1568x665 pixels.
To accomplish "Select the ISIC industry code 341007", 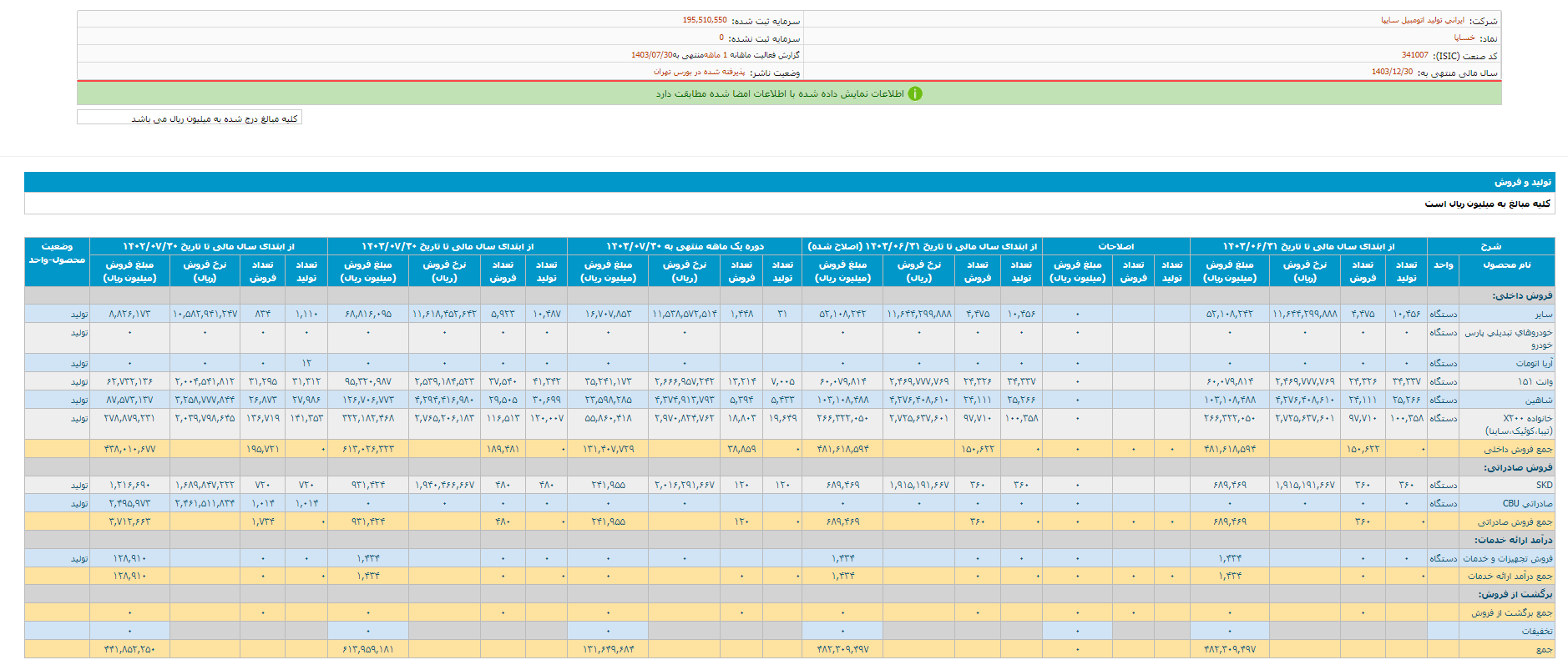I will point(1414,55).
